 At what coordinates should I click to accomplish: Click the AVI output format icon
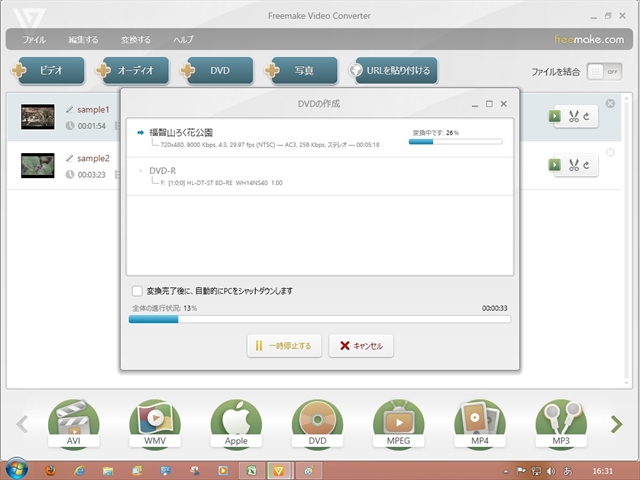[x=74, y=423]
